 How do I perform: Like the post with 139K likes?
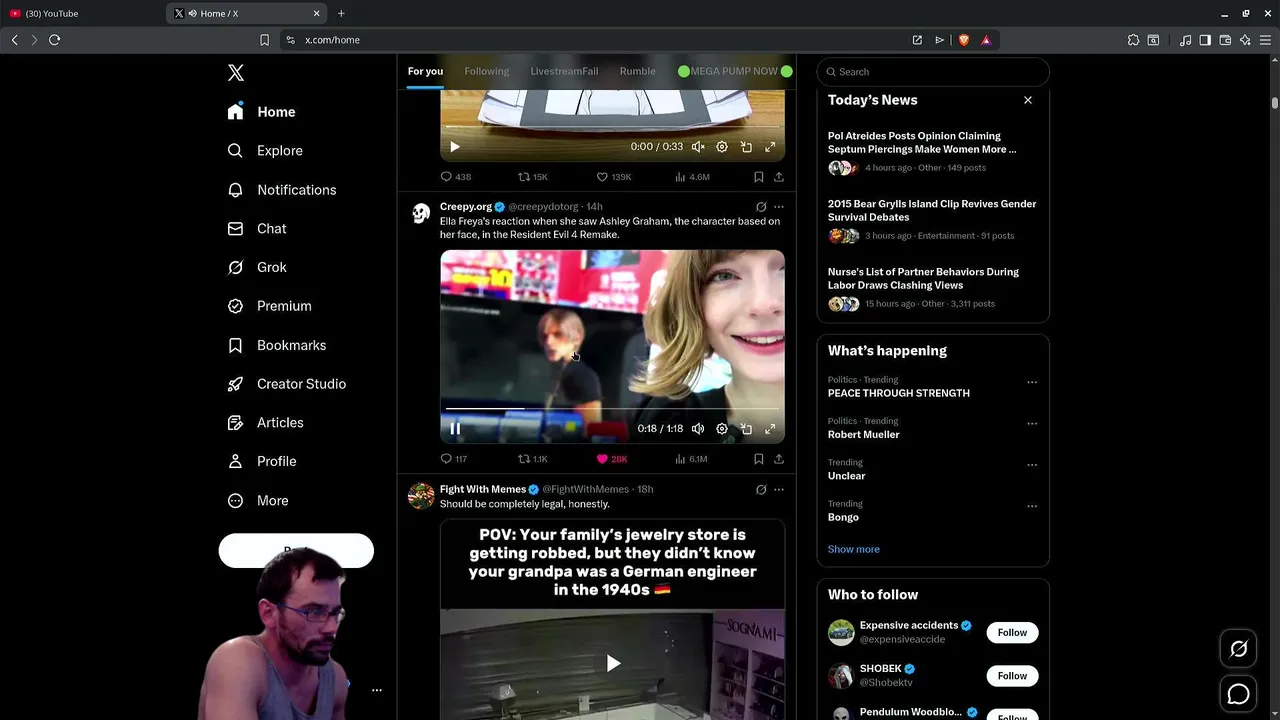[614, 177]
